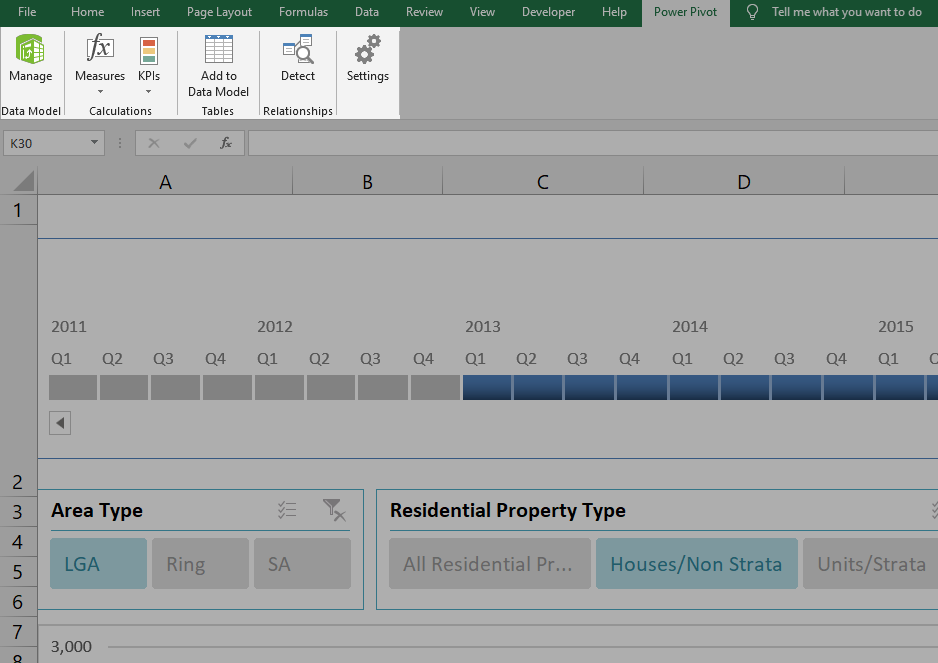The width and height of the screenshot is (938, 663).
Task: Expand the Measures dropdown menu
Action: coord(99,89)
